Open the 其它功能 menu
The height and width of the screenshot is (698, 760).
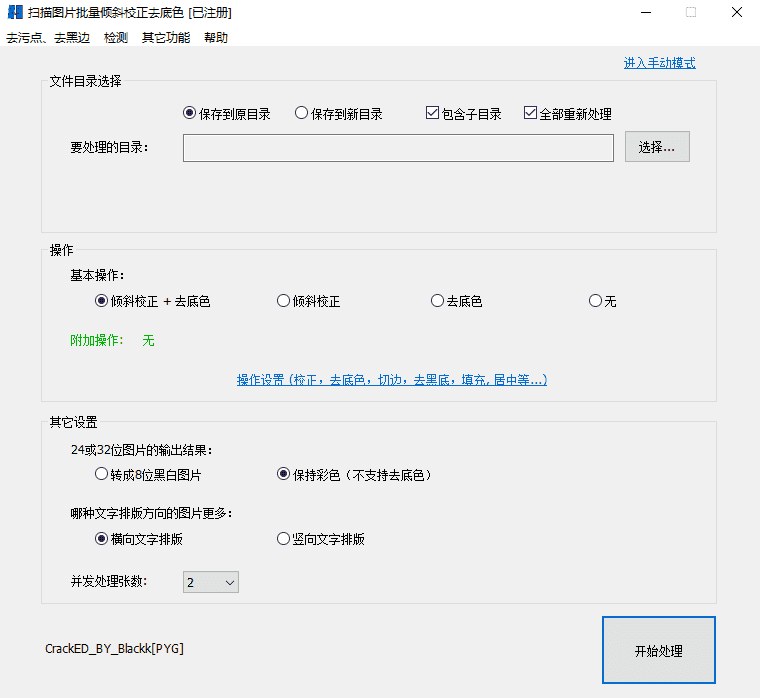click(165, 38)
